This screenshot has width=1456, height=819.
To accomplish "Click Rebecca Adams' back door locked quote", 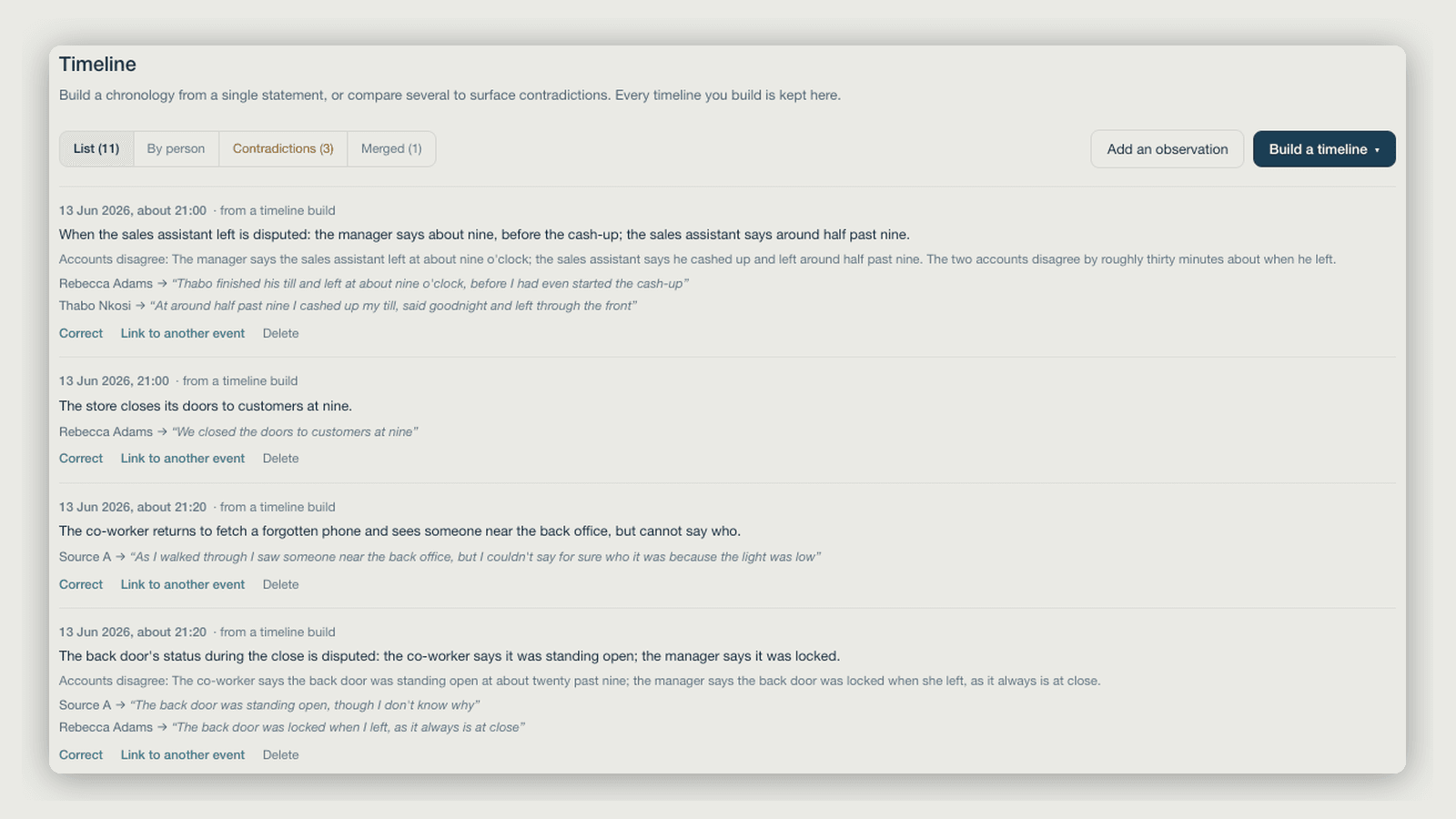I will pos(348,727).
